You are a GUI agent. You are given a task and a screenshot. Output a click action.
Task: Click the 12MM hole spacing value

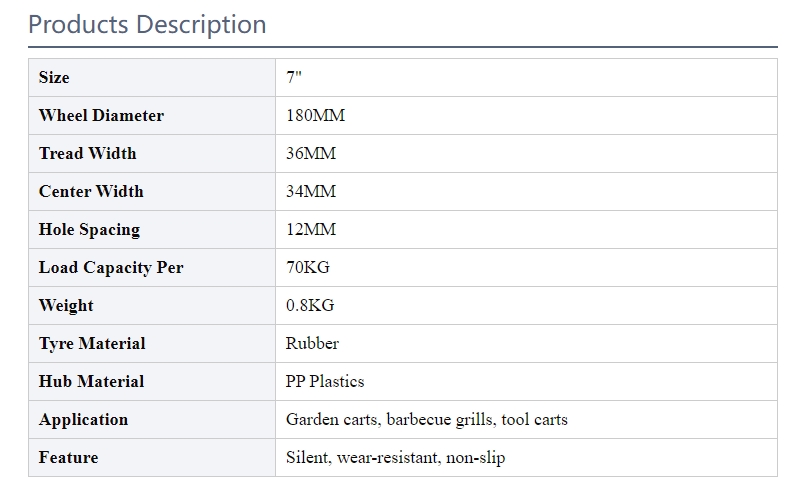[311, 229]
